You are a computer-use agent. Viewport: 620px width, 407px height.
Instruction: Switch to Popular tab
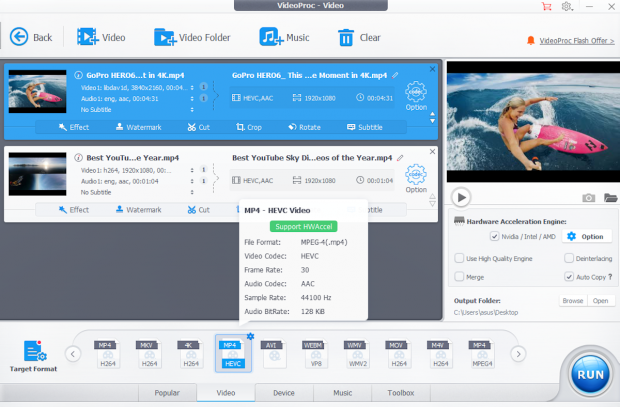[167, 393]
